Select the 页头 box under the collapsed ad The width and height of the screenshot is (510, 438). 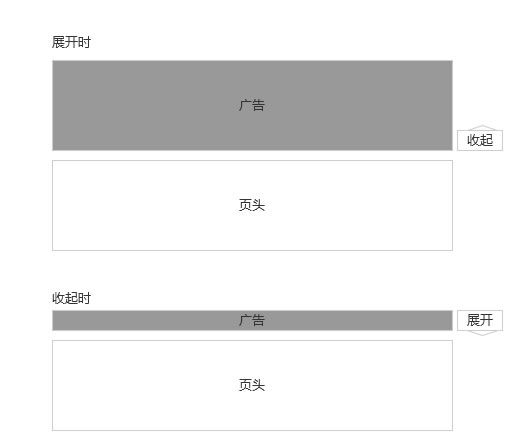tap(252, 385)
